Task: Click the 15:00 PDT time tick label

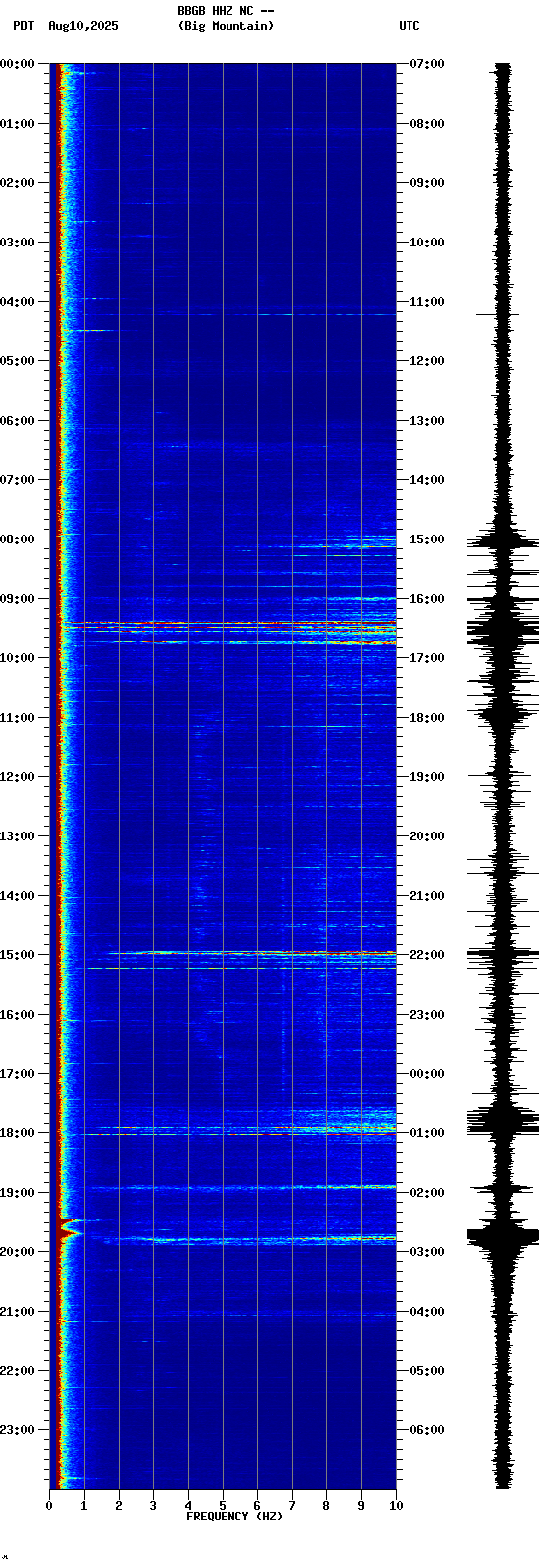Action: tap(17, 955)
